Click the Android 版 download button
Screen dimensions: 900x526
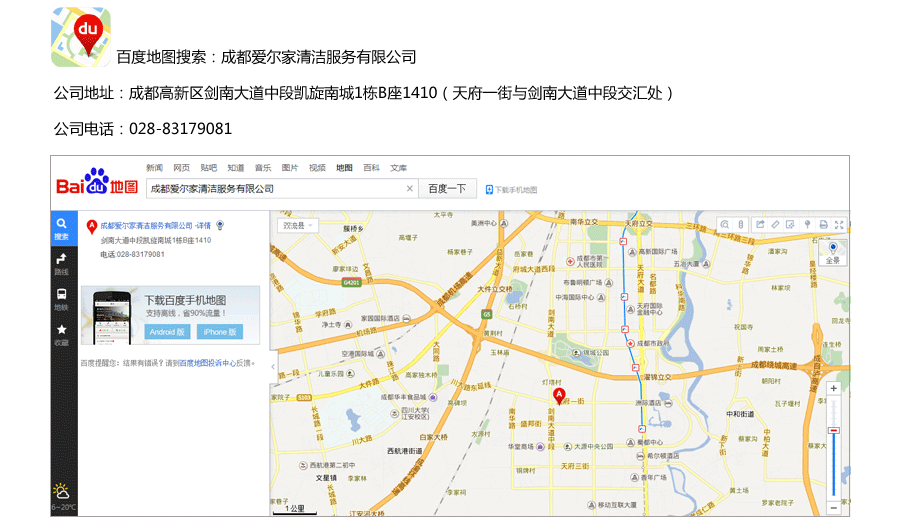[x=167, y=332]
